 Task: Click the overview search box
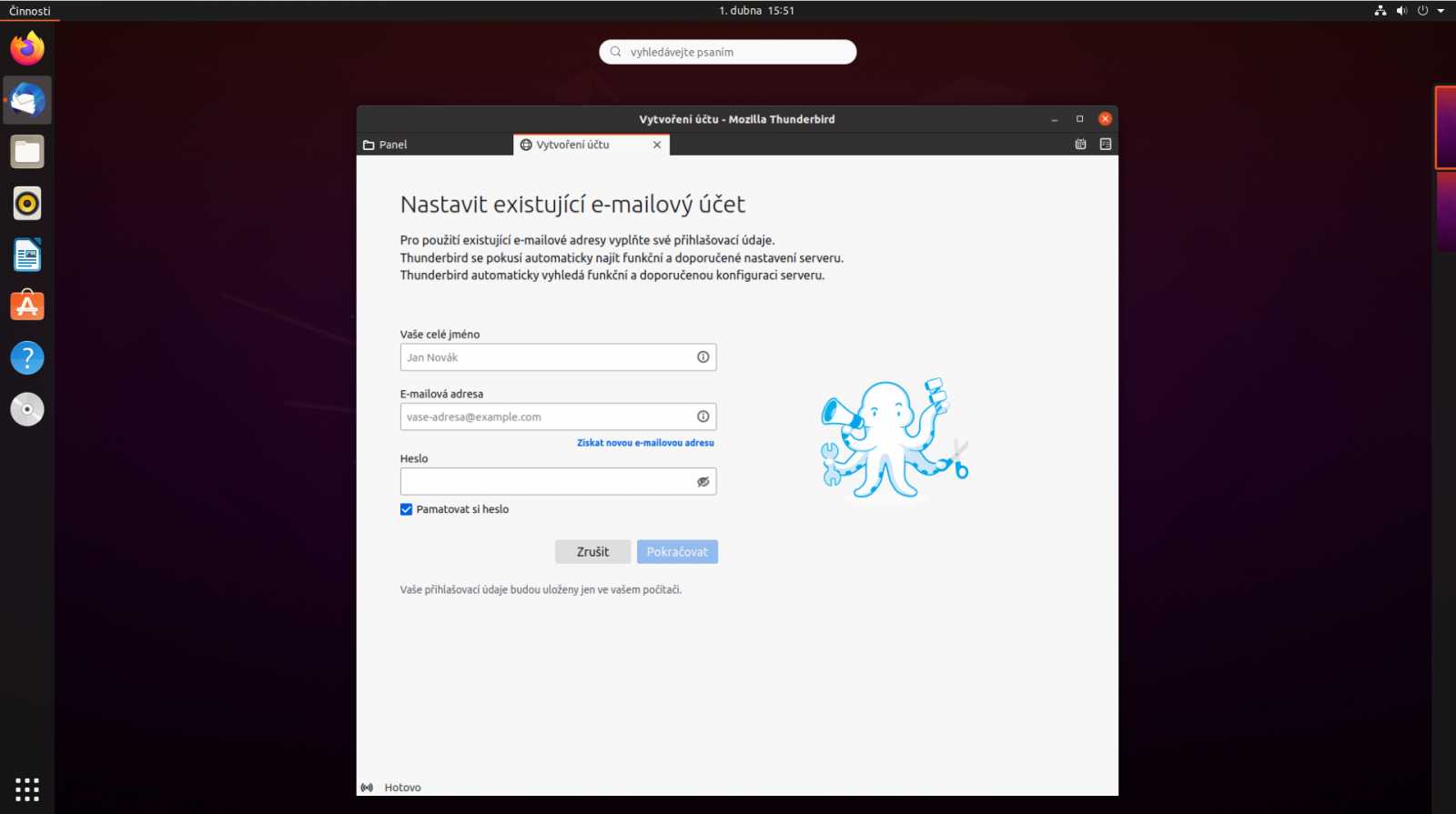[x=728, y=52]
